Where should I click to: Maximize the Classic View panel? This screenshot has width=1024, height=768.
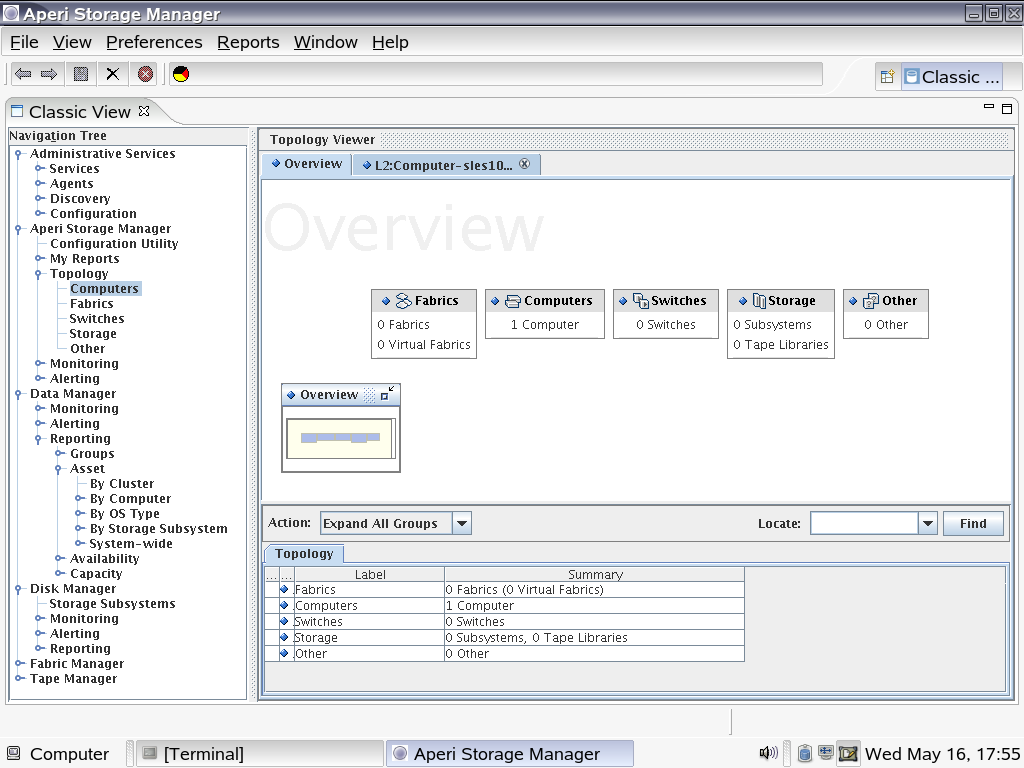(x=1007, y=108)
